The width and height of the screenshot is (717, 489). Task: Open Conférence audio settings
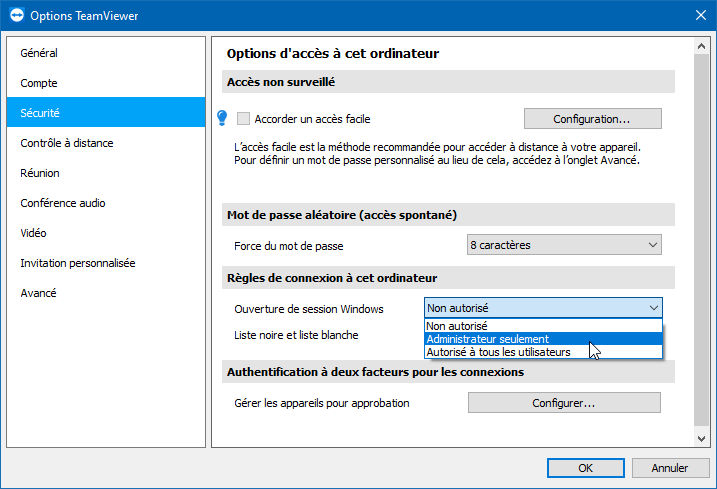pyautogui.click(x=106, y=203)
